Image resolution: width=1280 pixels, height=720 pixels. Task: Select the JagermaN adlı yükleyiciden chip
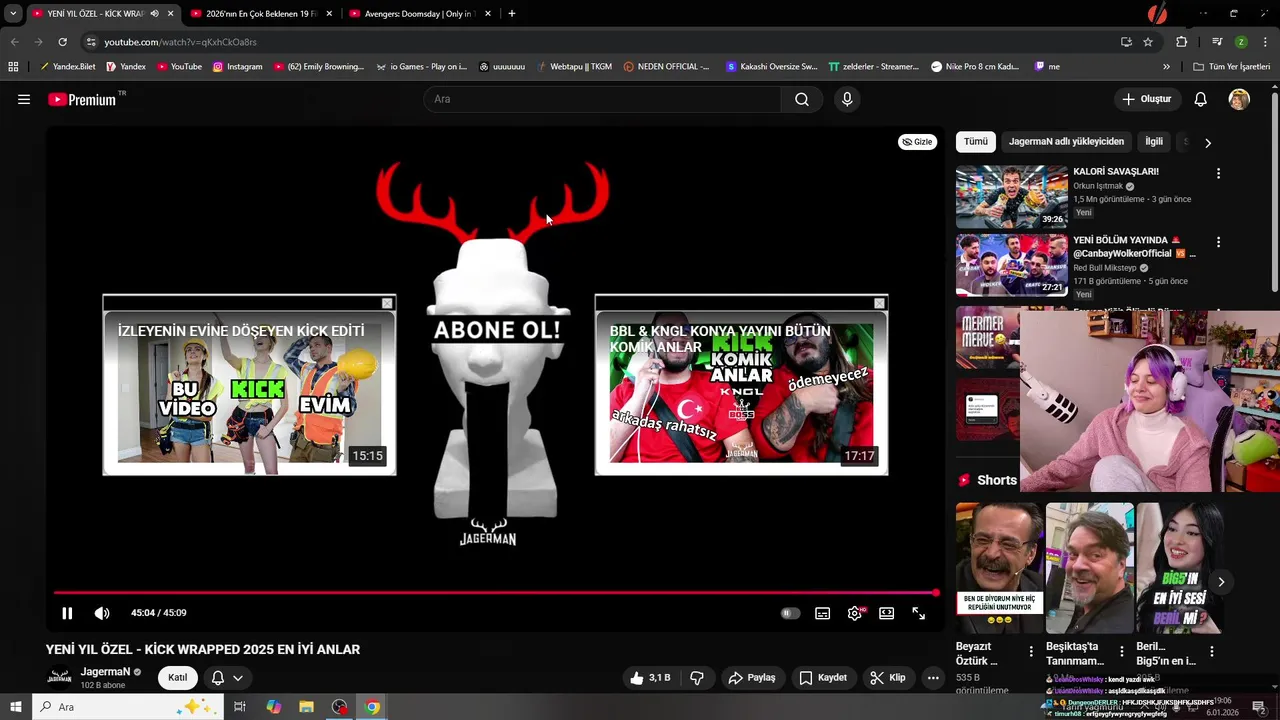pos(1066,142)
